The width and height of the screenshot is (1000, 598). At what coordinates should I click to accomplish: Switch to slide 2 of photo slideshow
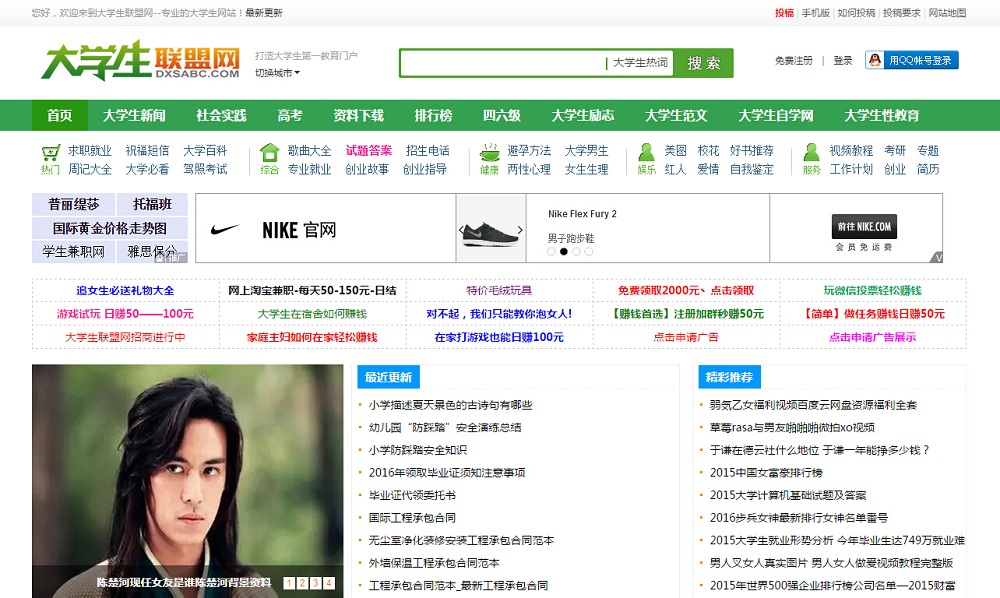pyautogui.click(x=302, y=583)
